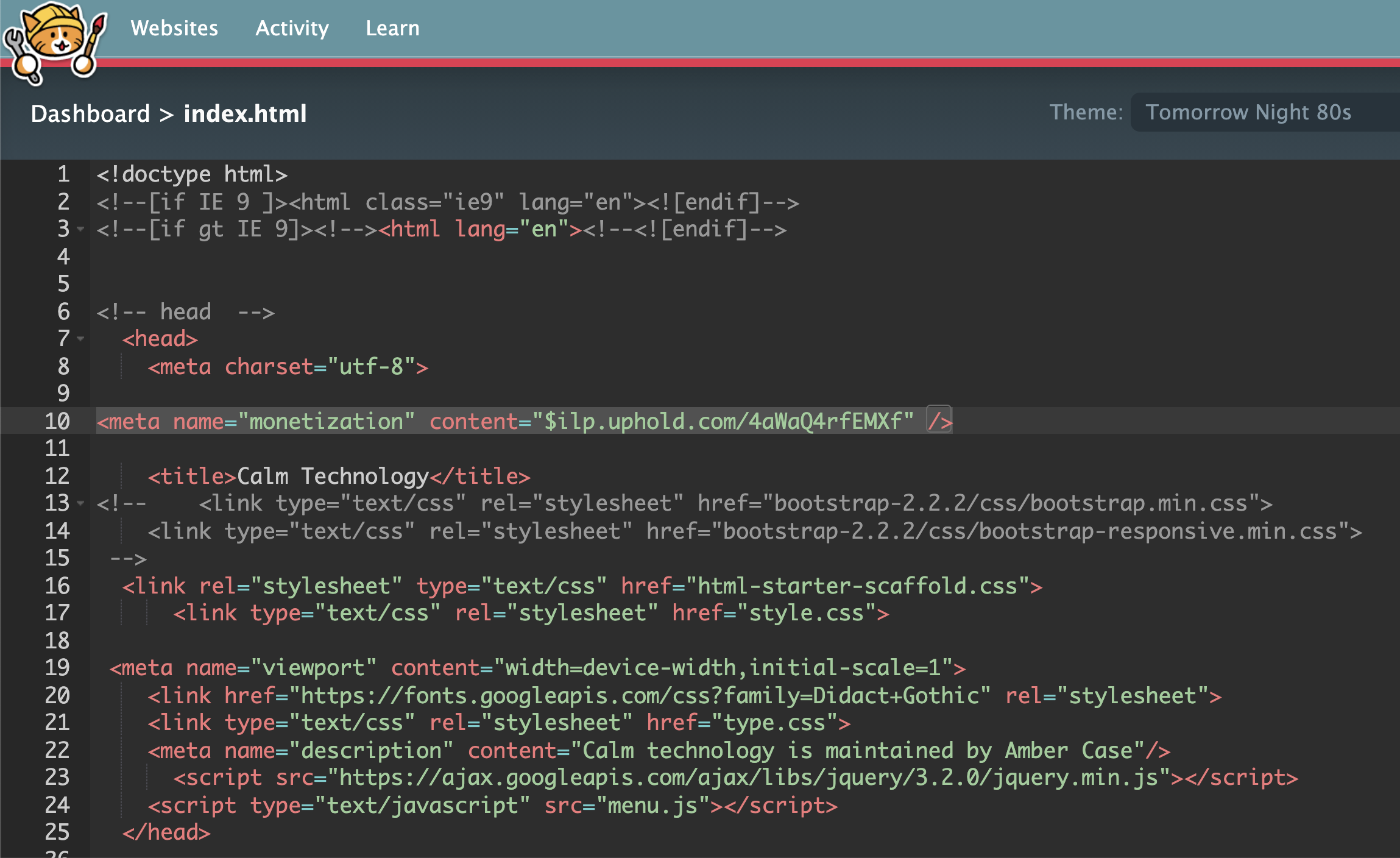
Task: Click the comment closing marker on line 15
Action: pos(128,558)
